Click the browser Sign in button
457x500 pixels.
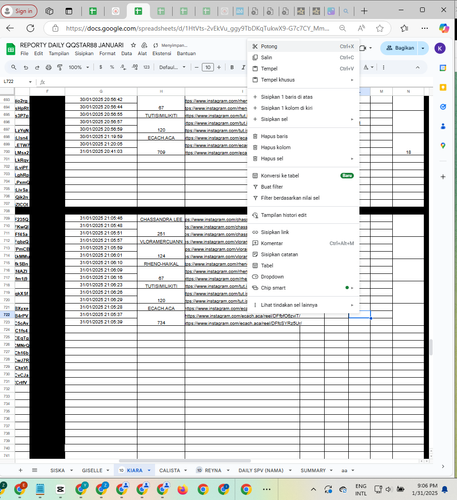coord(19,11)
